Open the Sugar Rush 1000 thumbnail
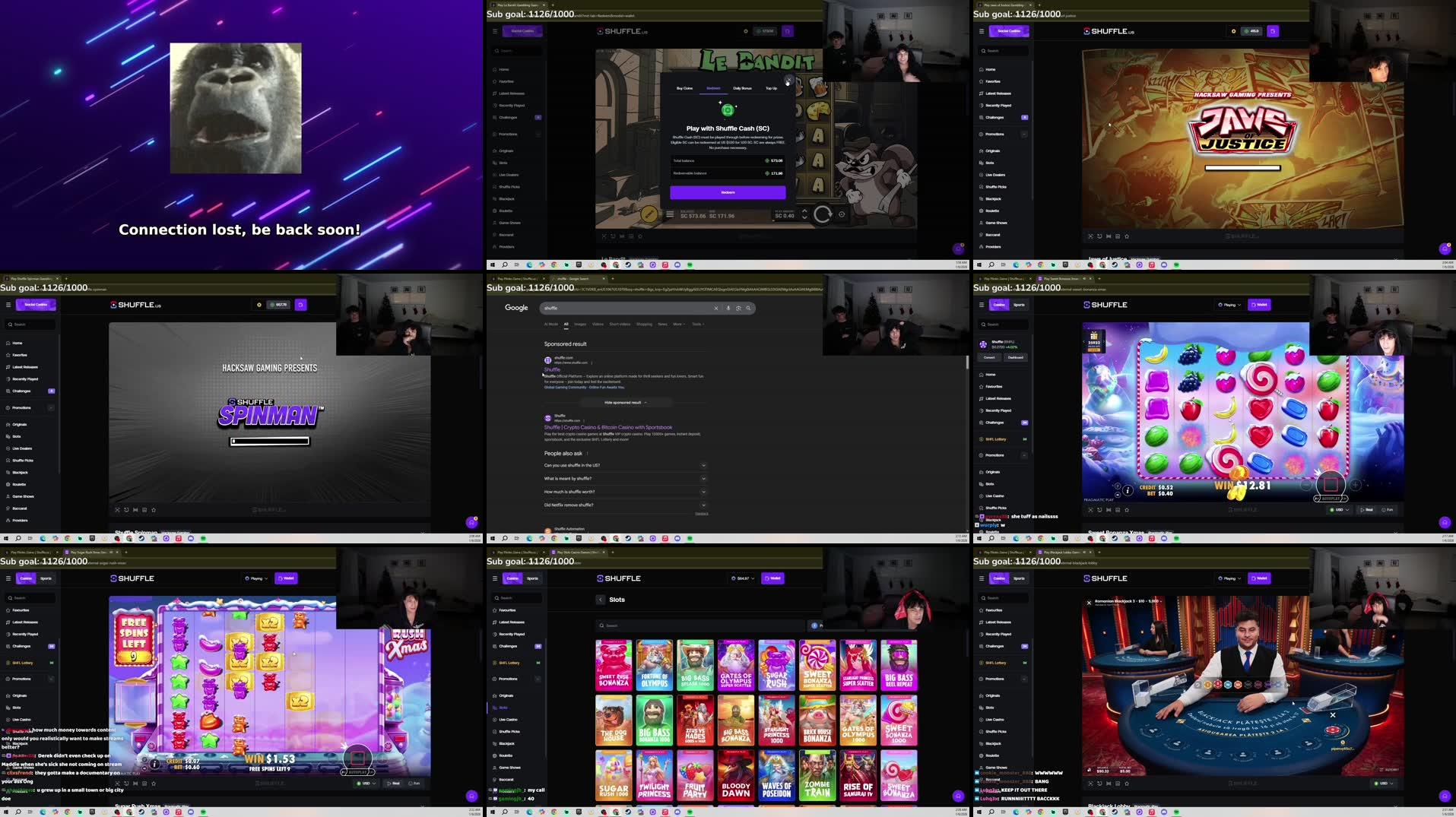This screenshot has height=817, width=1456. 614,774
